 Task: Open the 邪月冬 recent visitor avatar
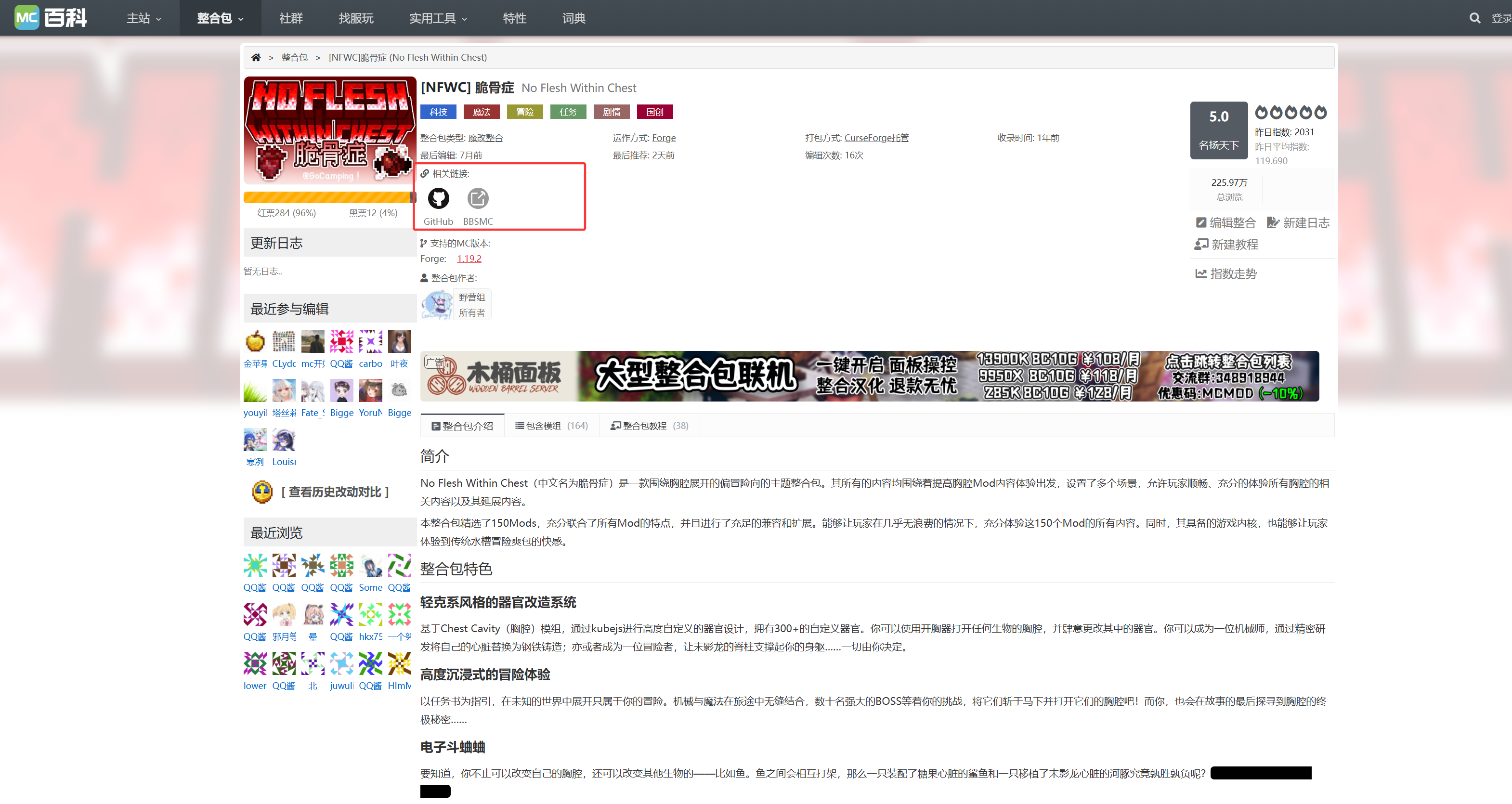point(284,615)
